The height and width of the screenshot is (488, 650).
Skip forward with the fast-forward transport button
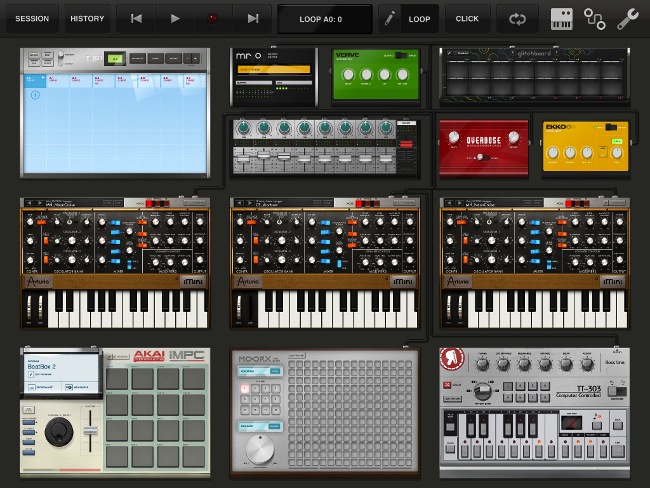pyautogui.click(x=252, y=19)
